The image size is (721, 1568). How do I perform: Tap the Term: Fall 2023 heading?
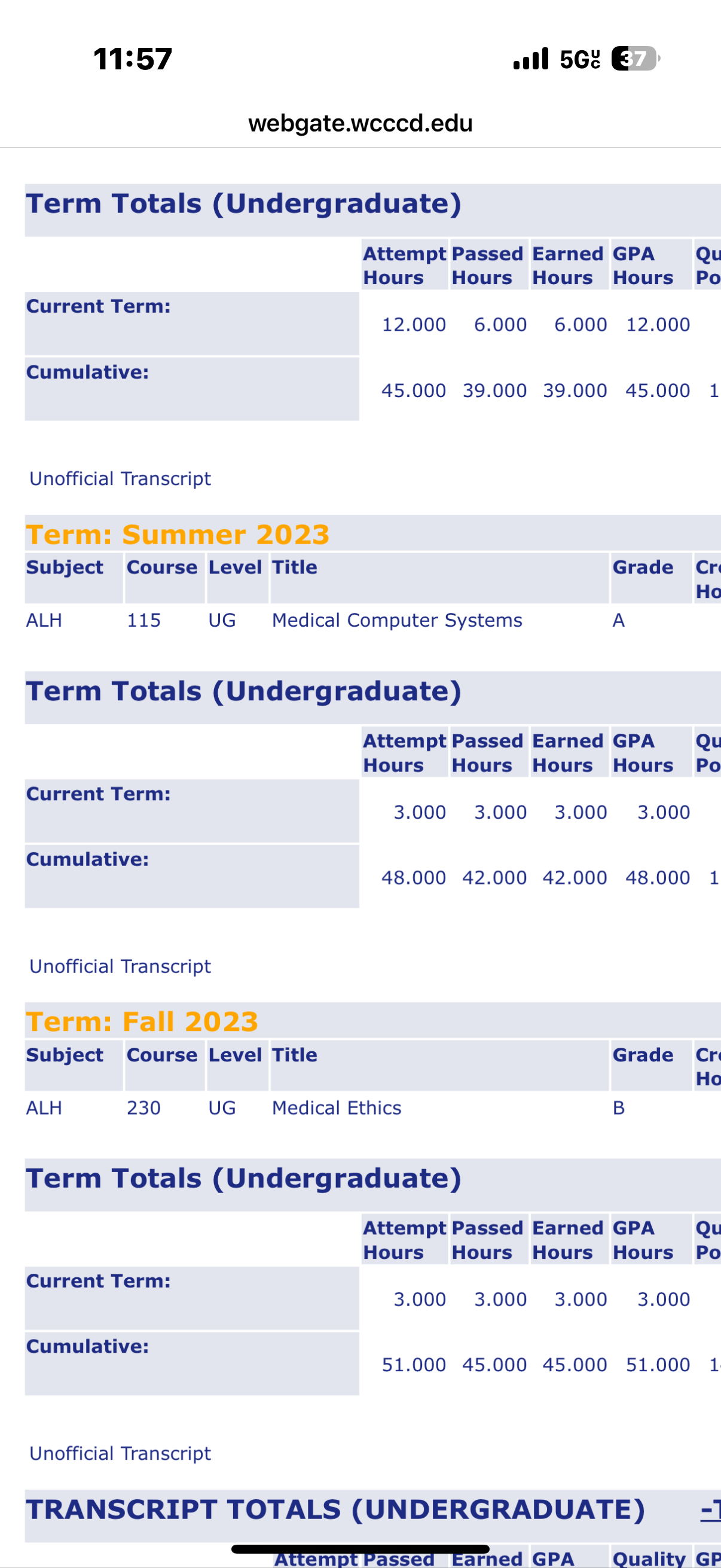tap(142, 1021)
